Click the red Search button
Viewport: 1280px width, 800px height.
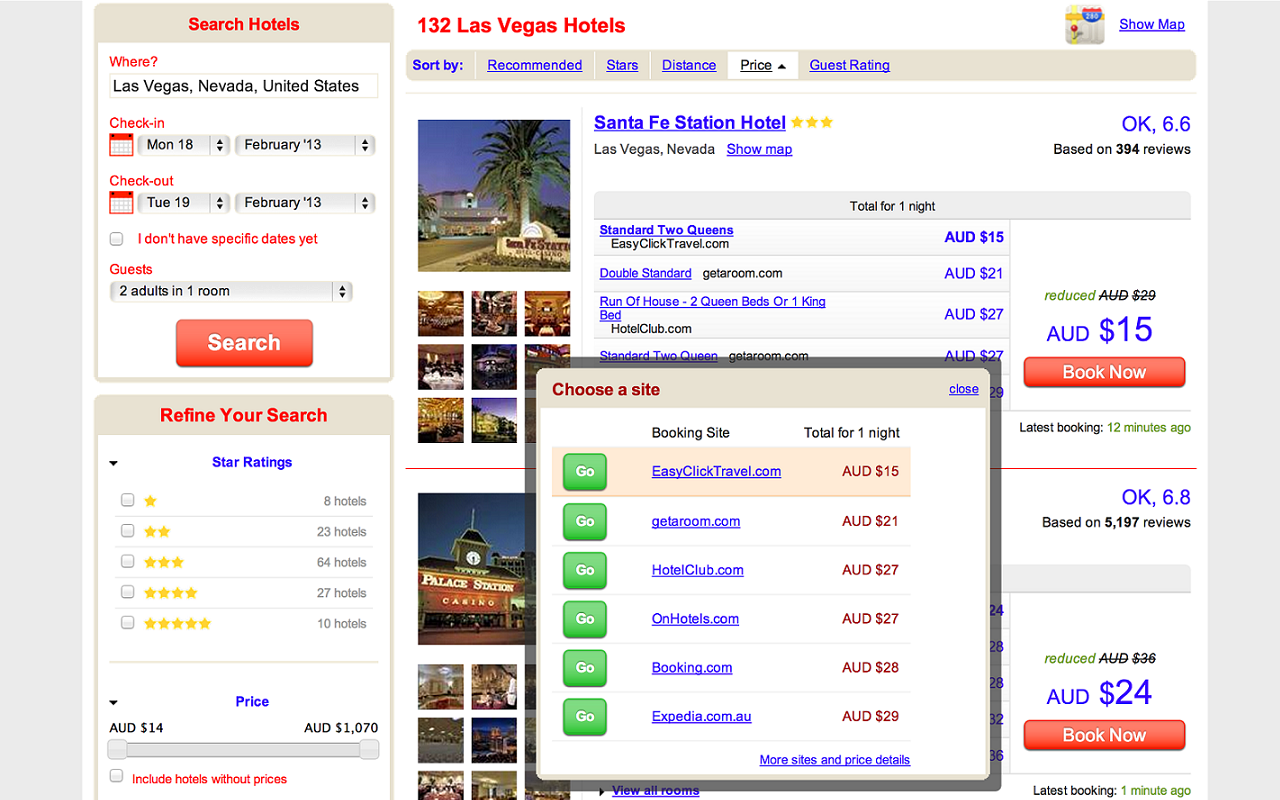(x=244, y=343)
